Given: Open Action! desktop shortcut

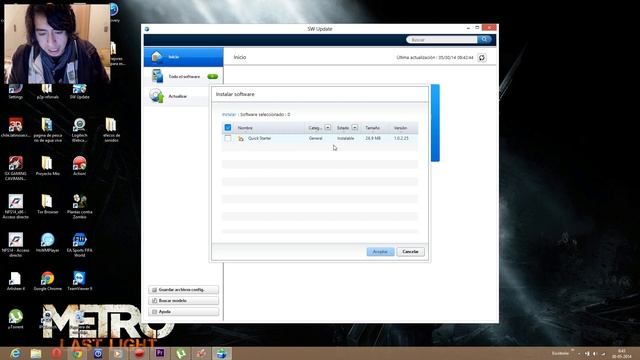Looking at the screenshot, I should 79,166.
